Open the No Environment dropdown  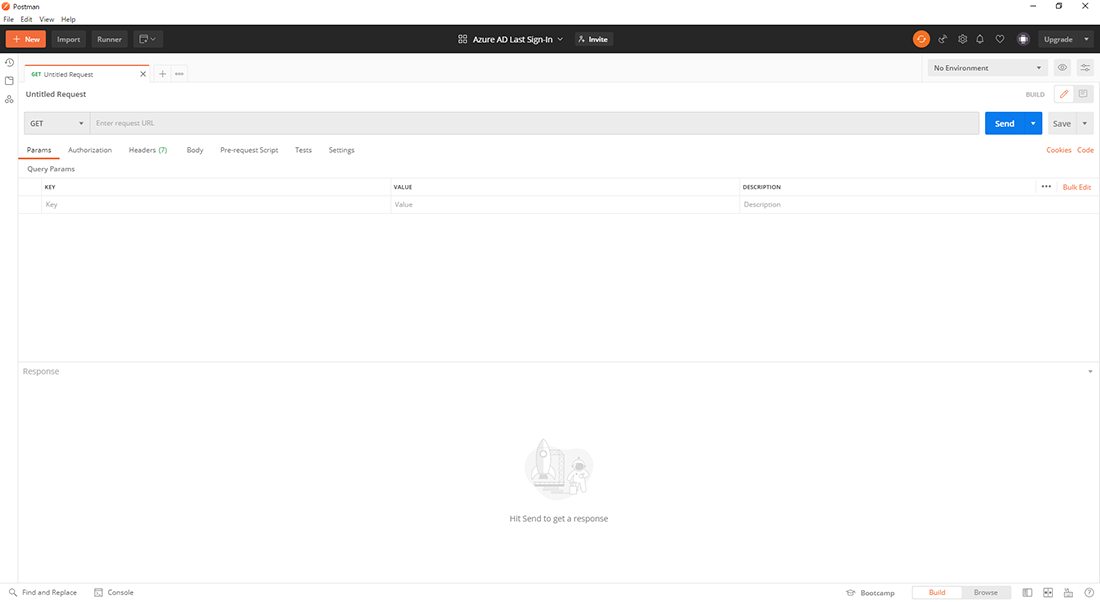click(988, 68)
